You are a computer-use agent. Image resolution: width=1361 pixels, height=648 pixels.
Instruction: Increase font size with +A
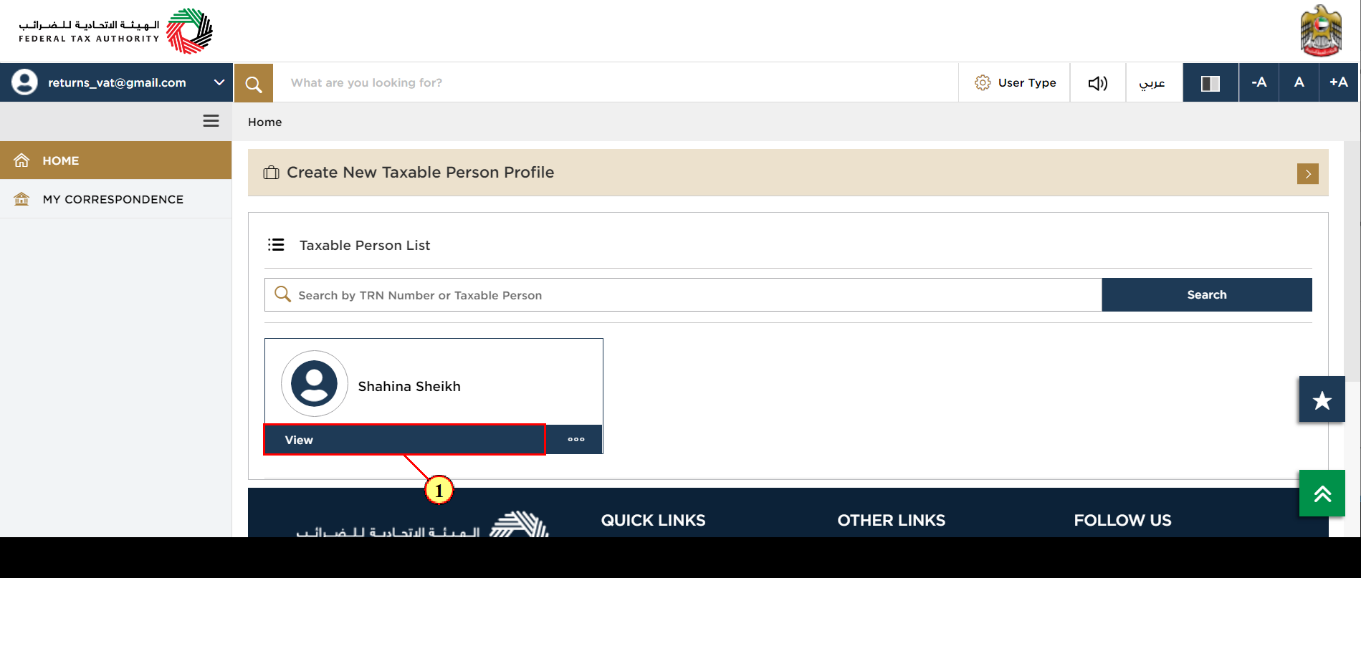(1339, 83)
